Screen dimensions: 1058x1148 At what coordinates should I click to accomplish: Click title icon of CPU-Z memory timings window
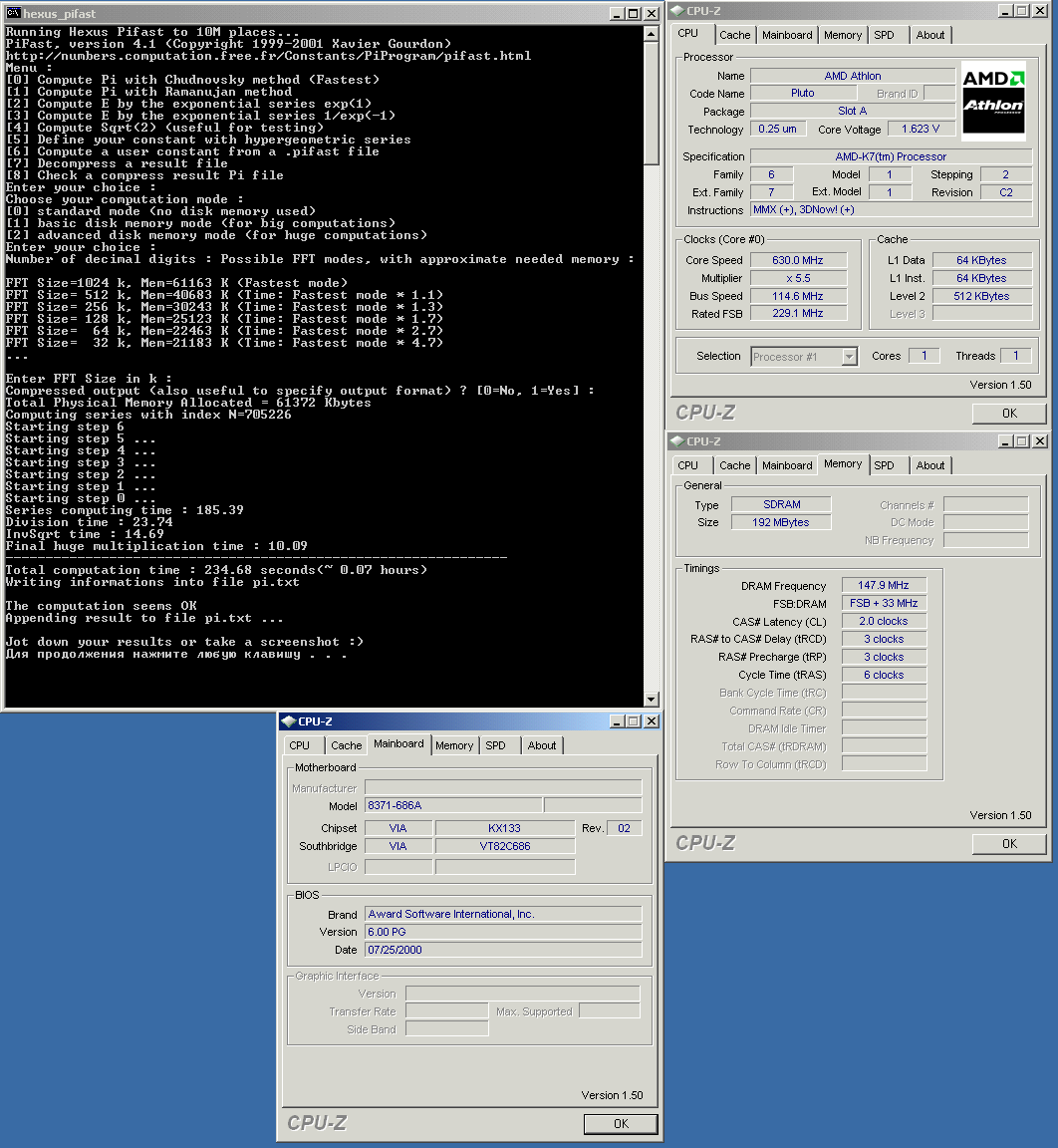(x=676, y=441)
